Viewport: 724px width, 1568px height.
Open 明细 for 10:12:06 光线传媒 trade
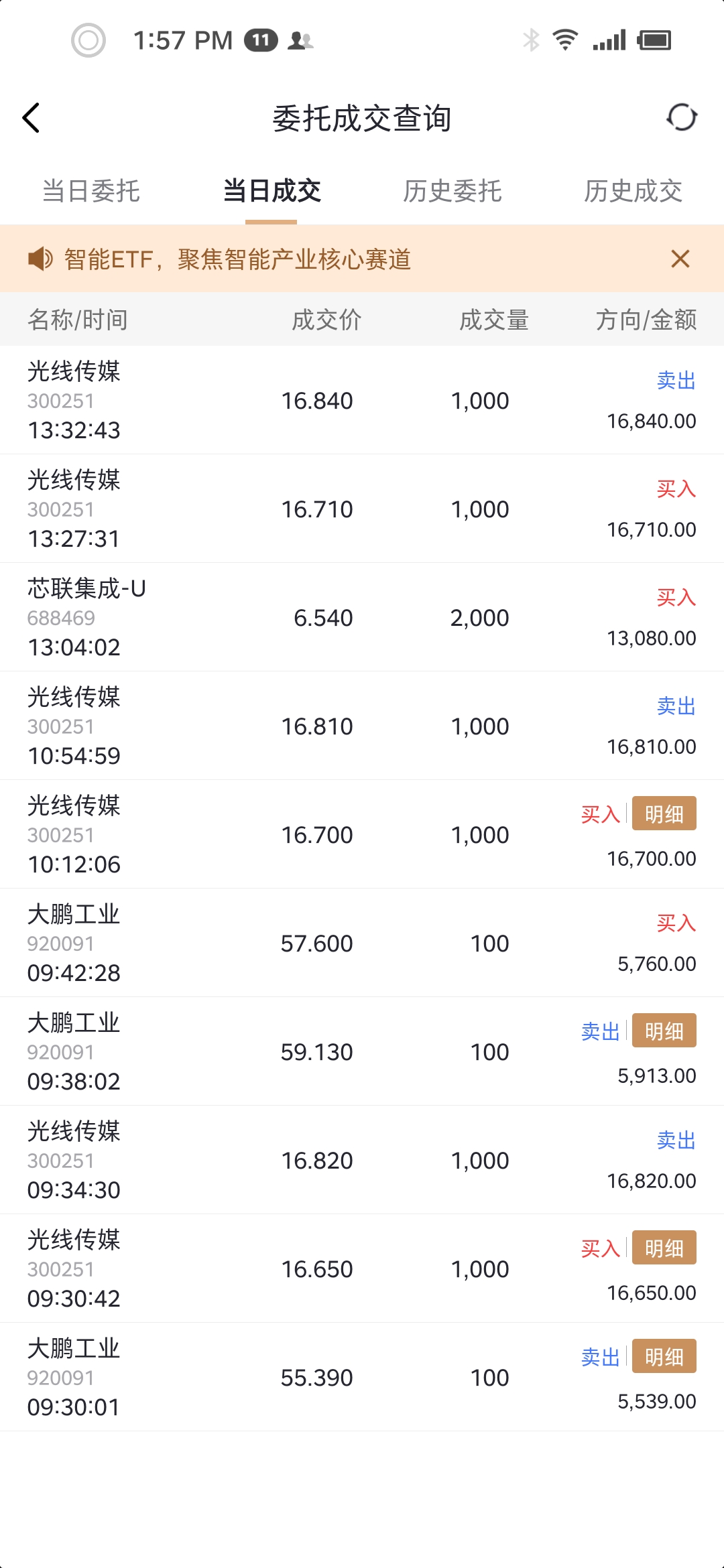click(x=664, y=813)
